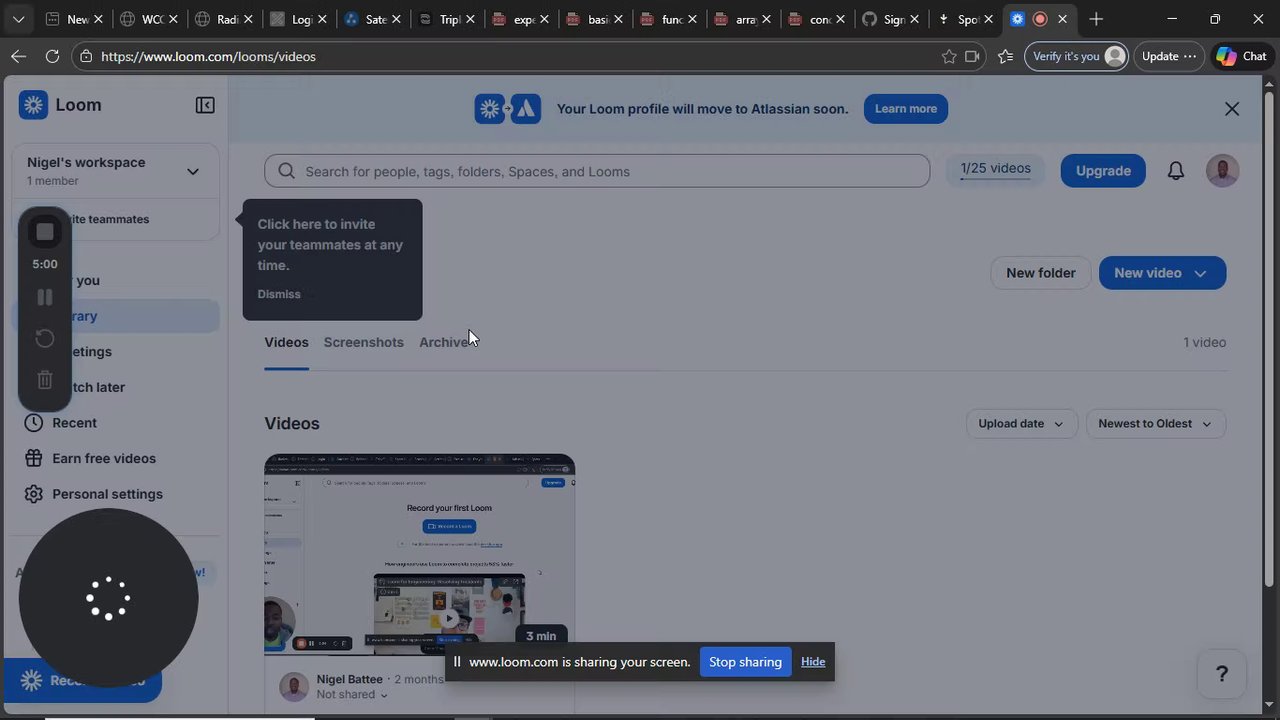The height and width of the screenshot is (720, 1280).
Task: Click the Earn free videos gift icon
Action: pos(34,458)
